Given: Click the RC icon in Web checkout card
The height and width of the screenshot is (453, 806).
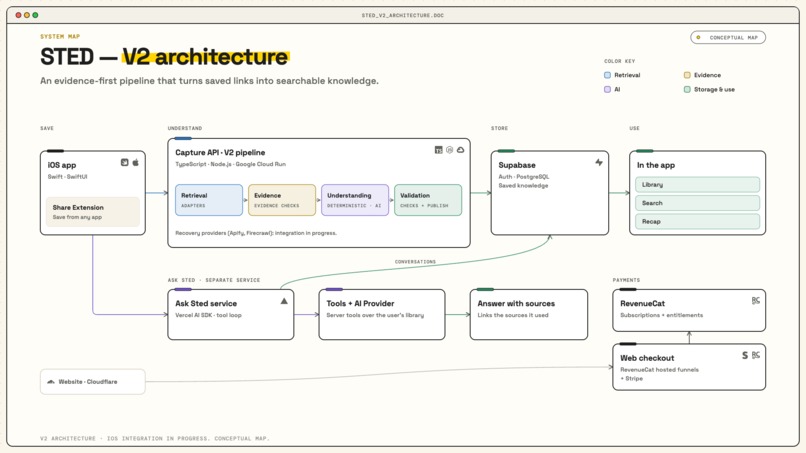Looking at the screenshot, I should tap(756, 355).
